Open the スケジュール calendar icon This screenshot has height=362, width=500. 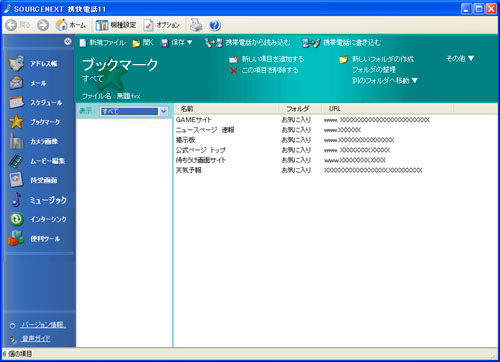tap(16, 102)
